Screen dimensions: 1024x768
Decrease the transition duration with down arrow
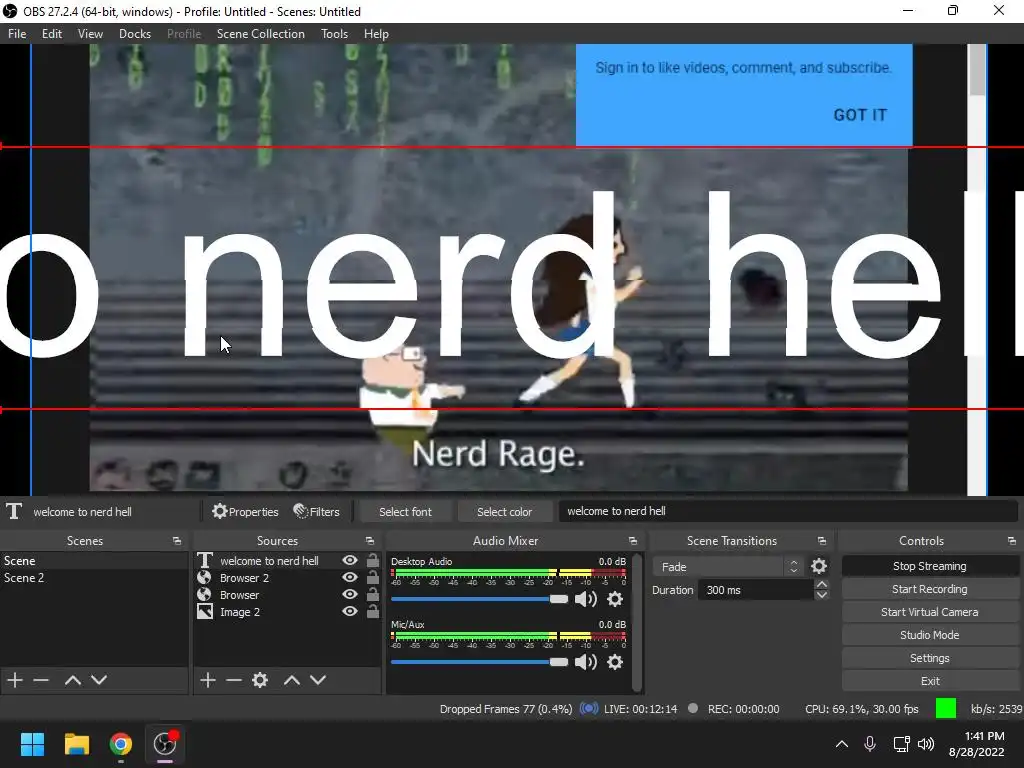[822, 595]
